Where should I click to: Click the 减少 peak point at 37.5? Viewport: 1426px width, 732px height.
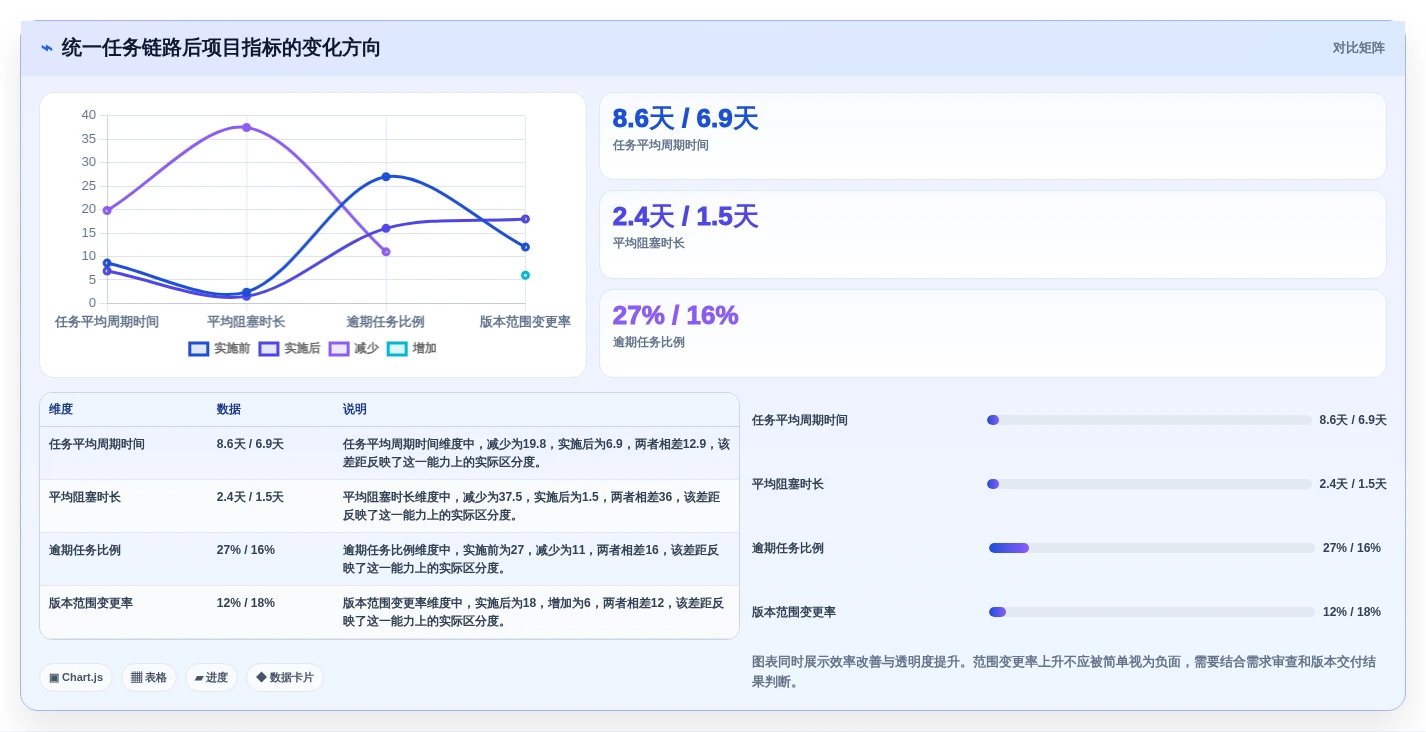tap(246, 127)
